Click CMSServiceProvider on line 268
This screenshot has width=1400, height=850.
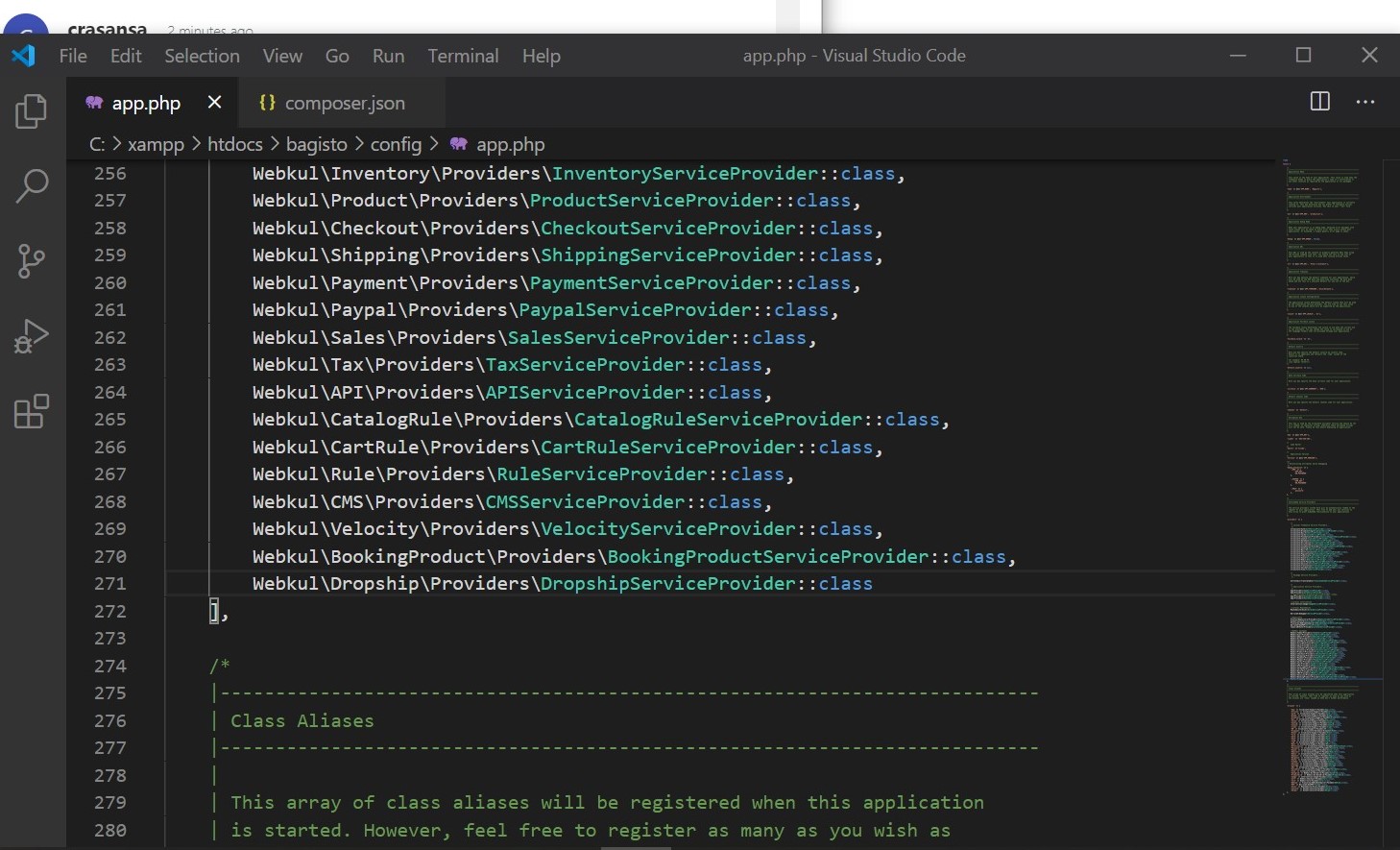pos(585,501)
